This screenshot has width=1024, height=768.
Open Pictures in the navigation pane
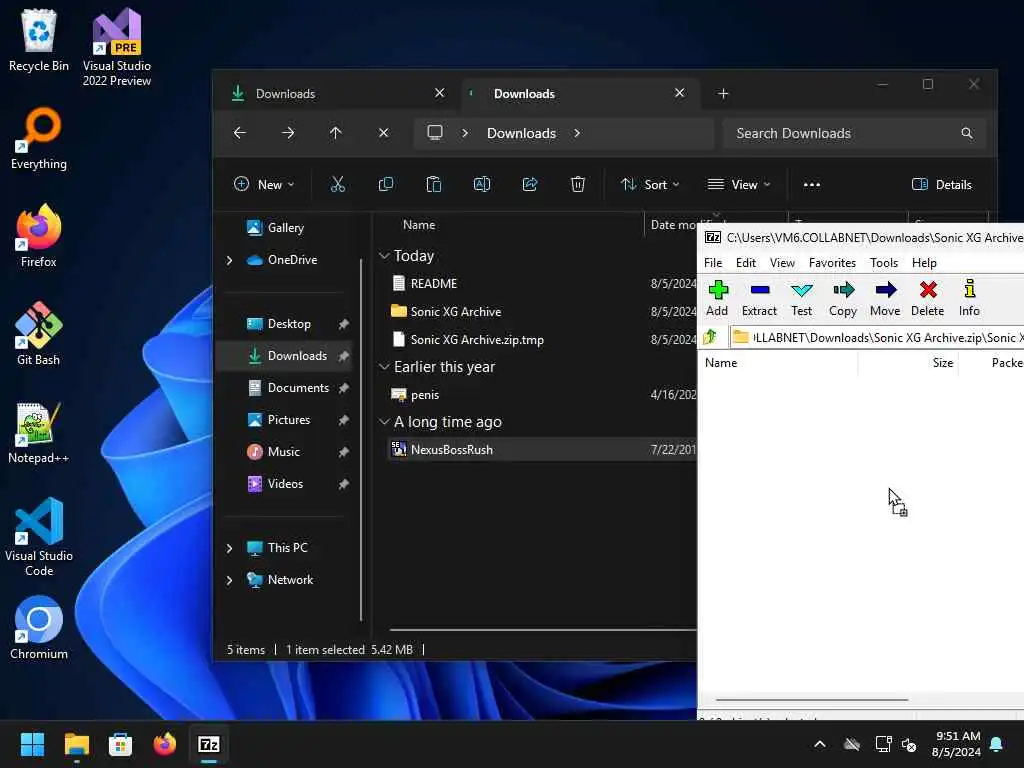tap(287, 420)
